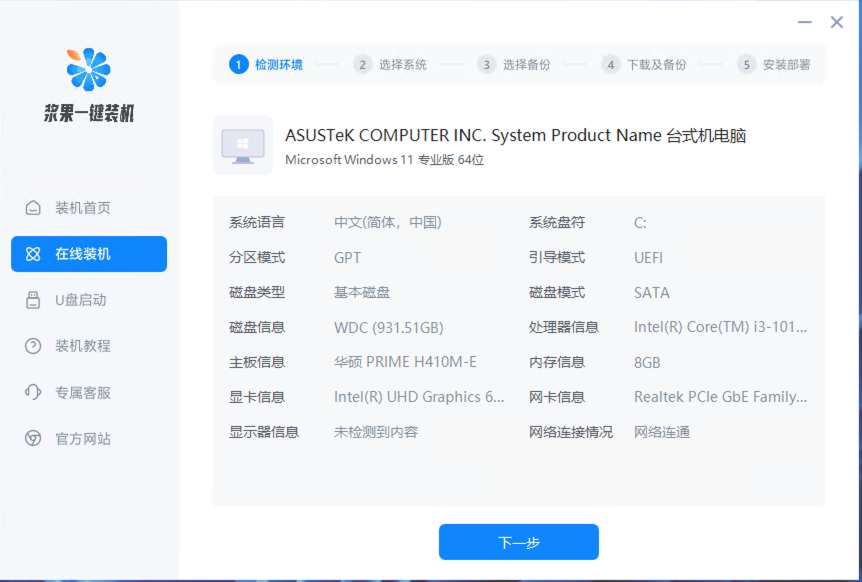Select the 在线装机 online install icon

click(x=34, y=254)
